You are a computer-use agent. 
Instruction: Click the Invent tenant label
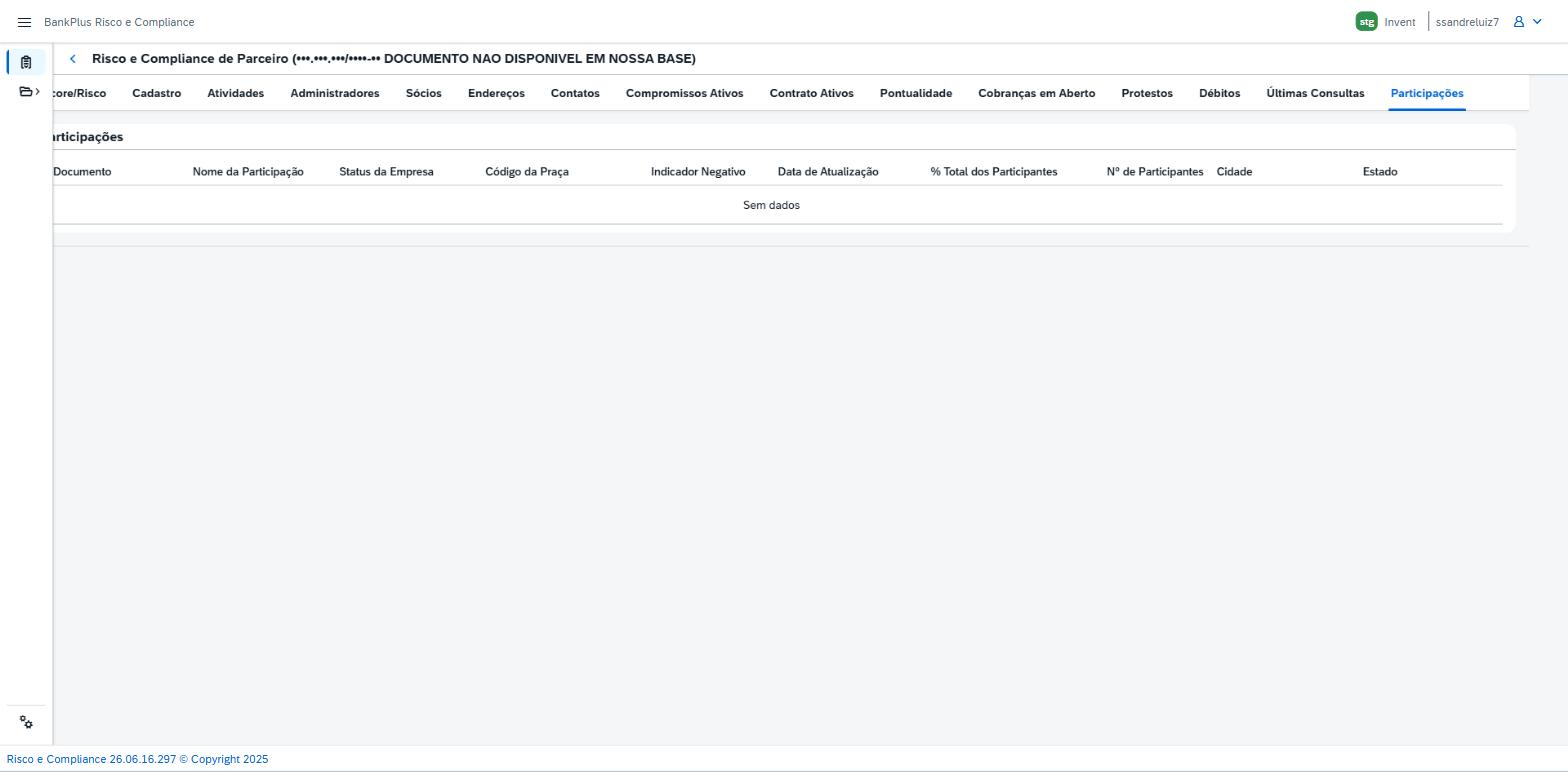[x=1400, y=22]
